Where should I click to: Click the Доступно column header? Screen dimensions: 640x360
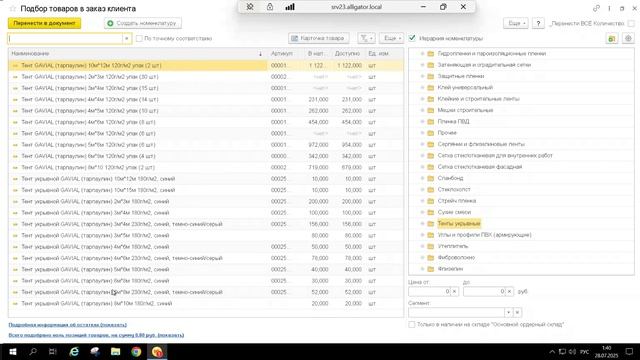pos(347,54)
